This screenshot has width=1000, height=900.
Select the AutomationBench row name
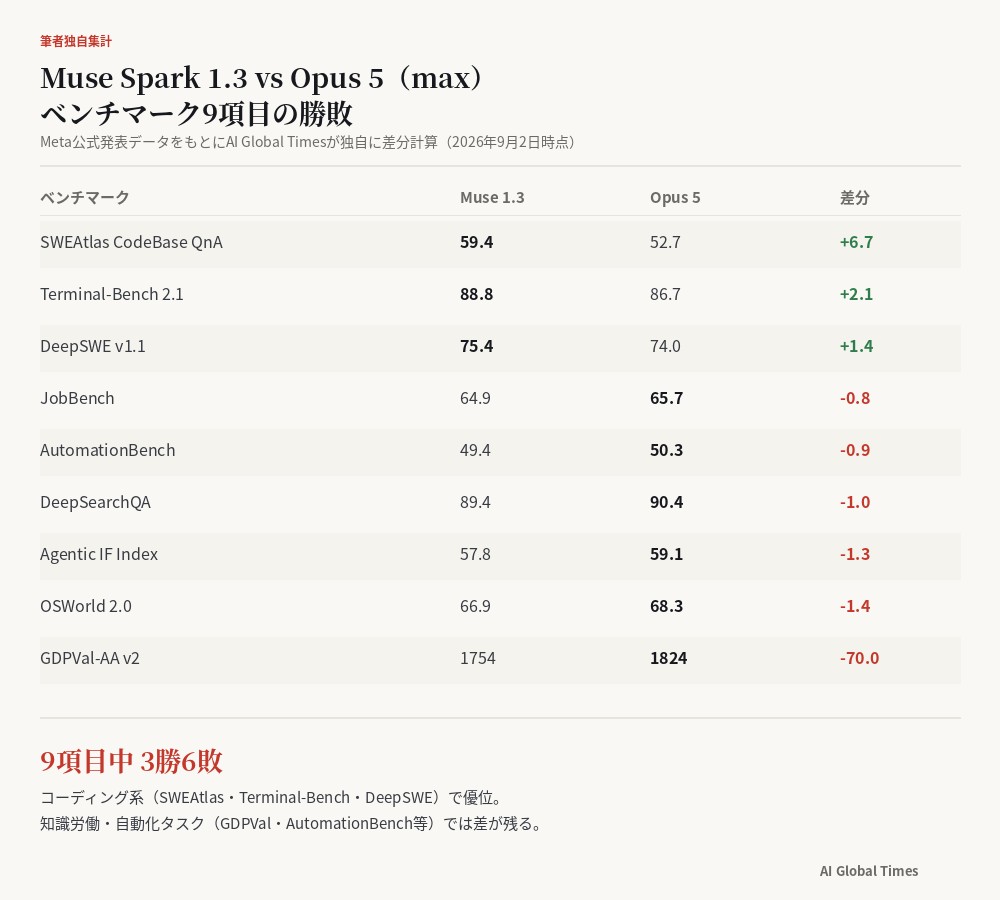click(x=108, y=450)
